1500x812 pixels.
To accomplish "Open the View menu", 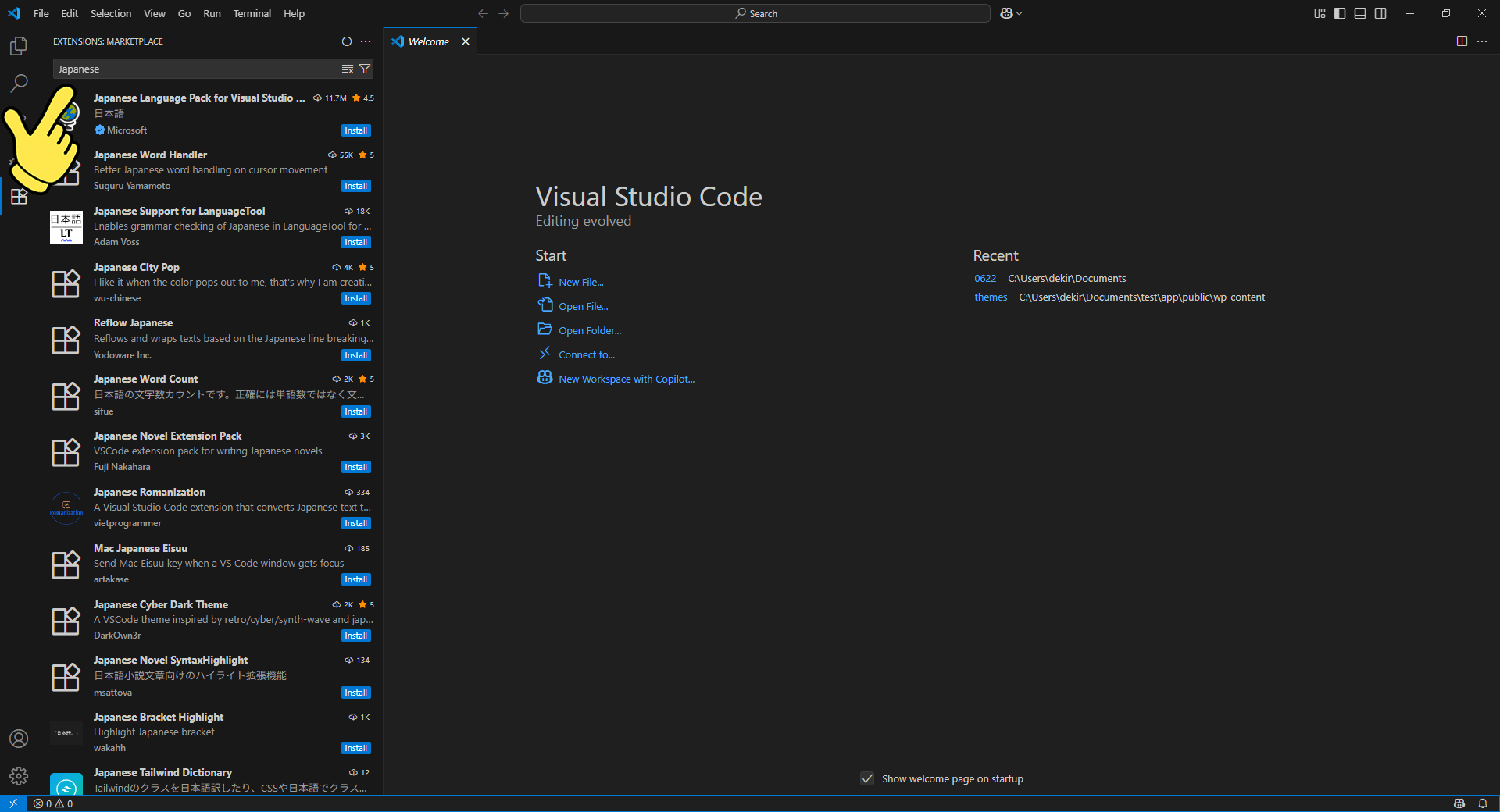I will [155, 13].
